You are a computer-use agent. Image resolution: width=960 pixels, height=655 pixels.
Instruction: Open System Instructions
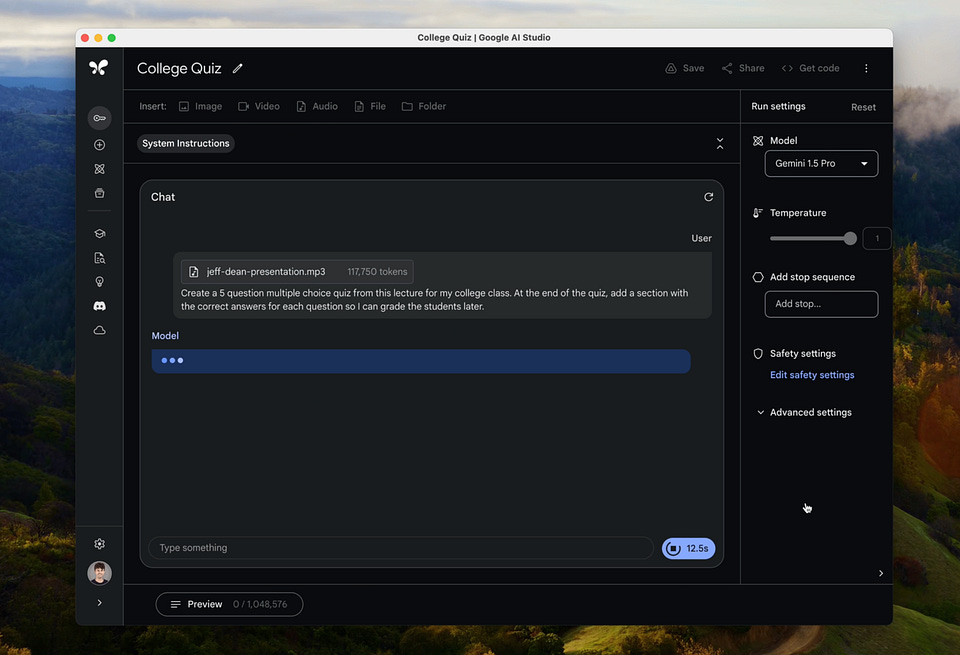[x=186, y=143]
